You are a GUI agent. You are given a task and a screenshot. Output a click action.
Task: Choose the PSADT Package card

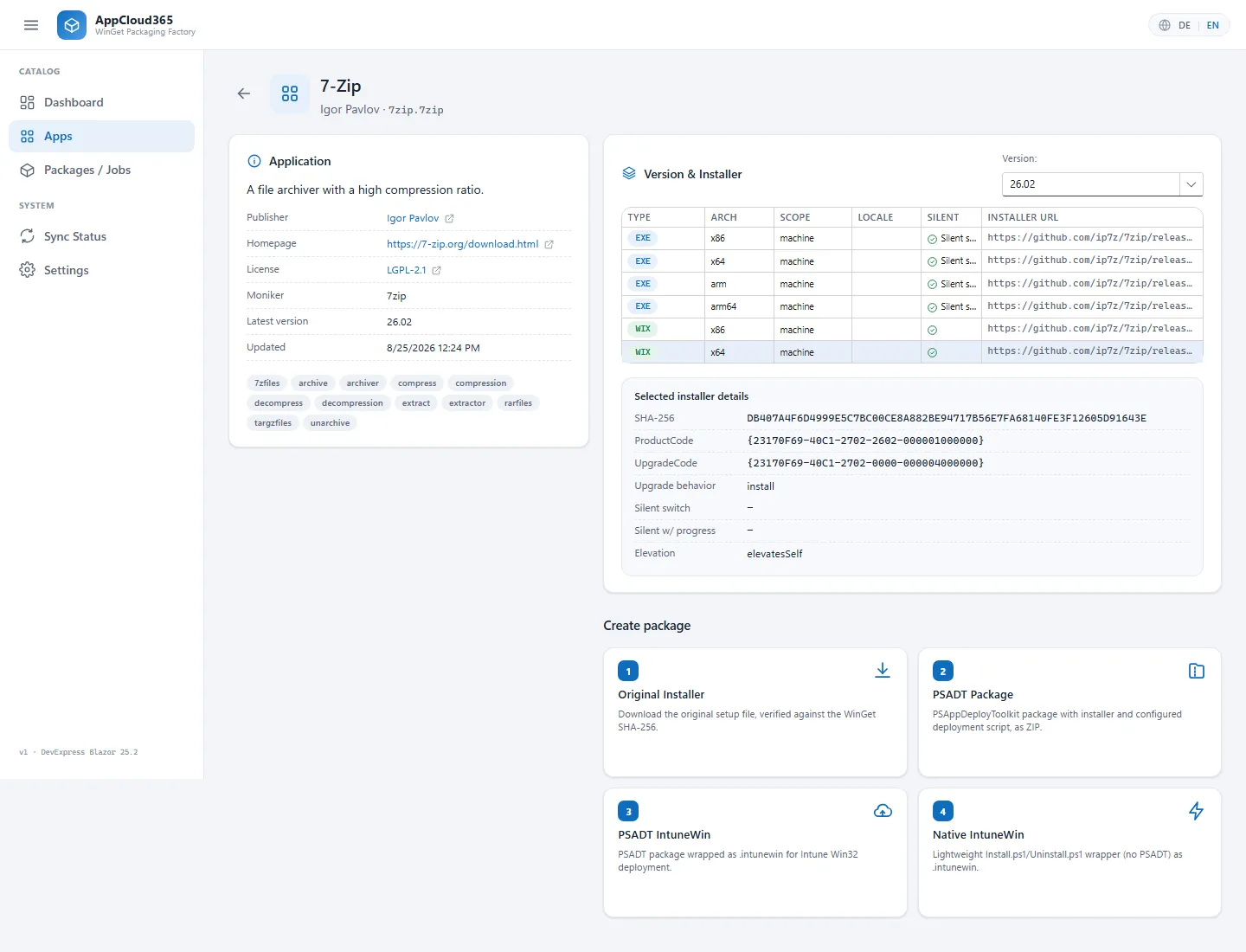tap(1069, 712)
